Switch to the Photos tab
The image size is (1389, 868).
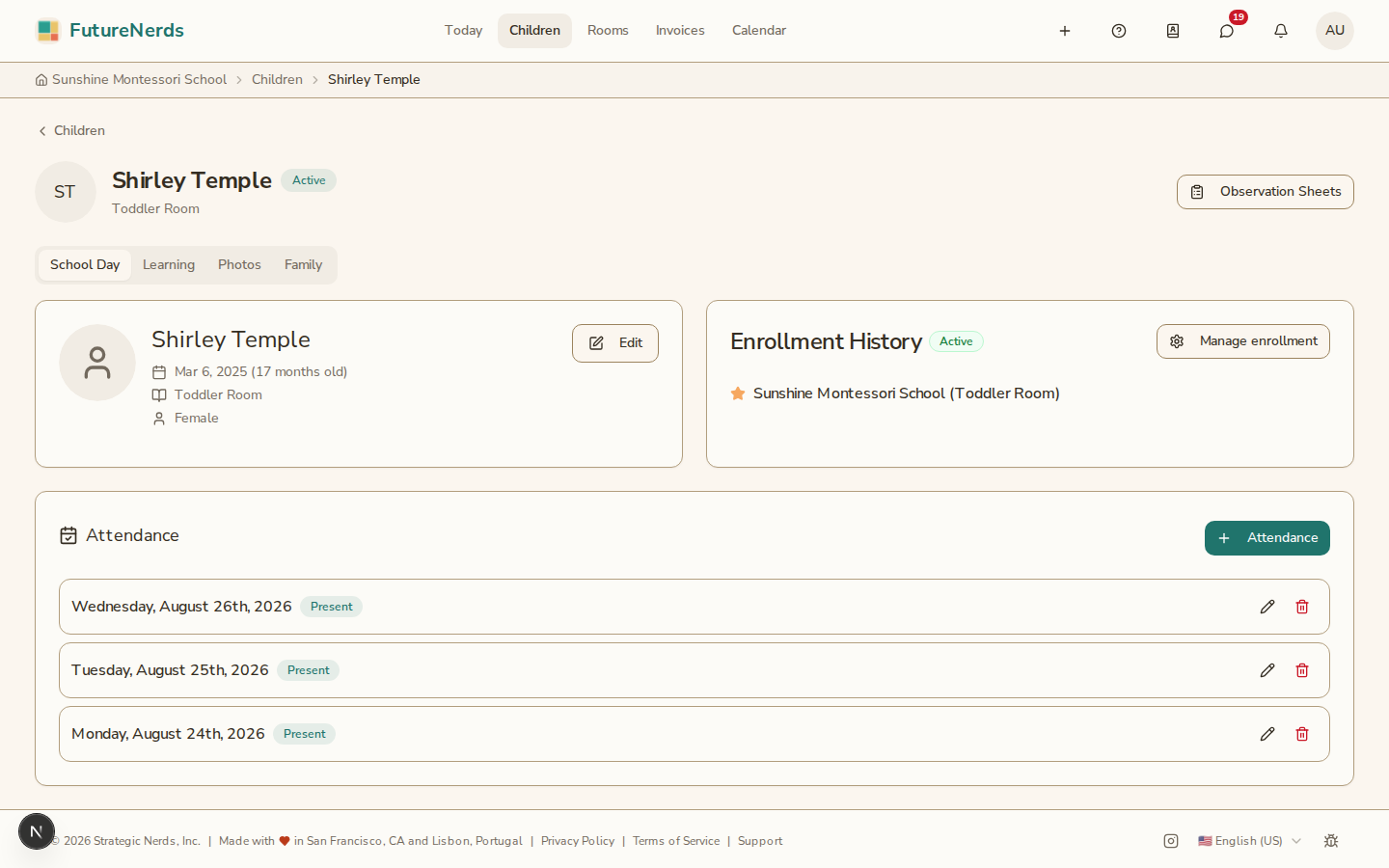[239, 265]
